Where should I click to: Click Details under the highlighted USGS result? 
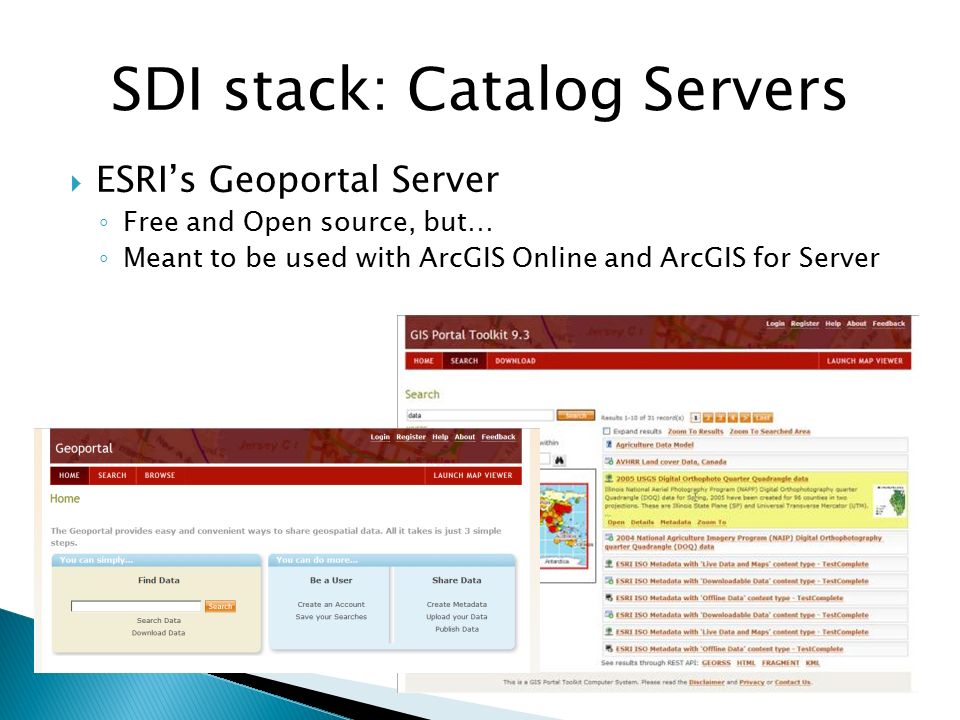pyautogui.click(x=642, y=522)
